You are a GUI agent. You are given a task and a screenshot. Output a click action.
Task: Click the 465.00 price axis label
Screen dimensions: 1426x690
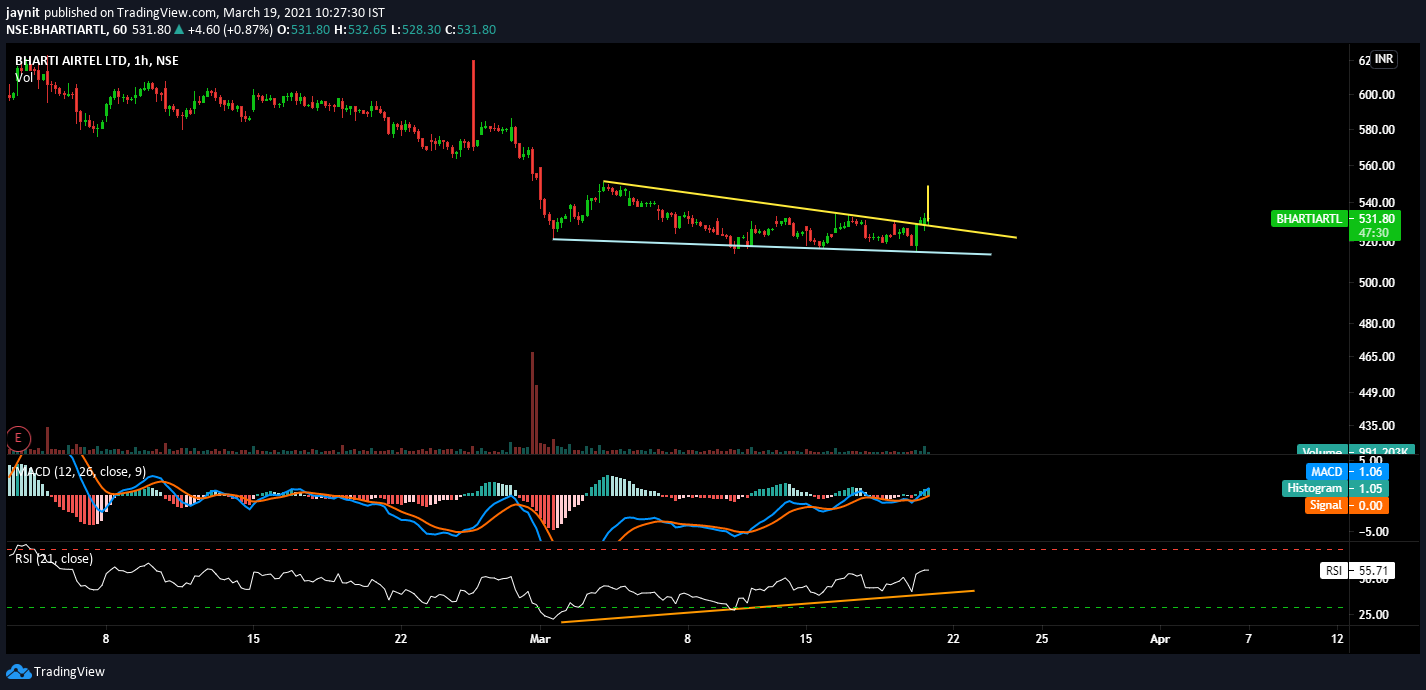pyautogui.click(x=1375, y=357)
